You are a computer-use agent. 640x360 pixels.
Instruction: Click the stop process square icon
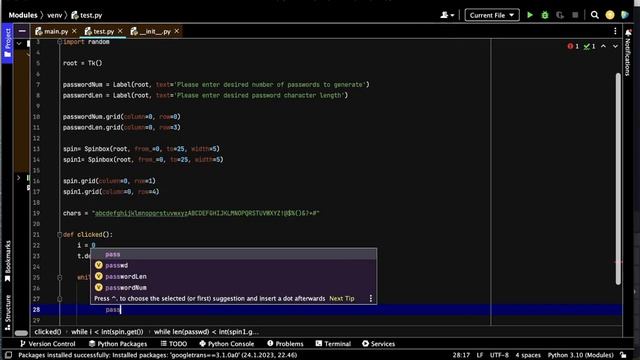coord(575,15)
